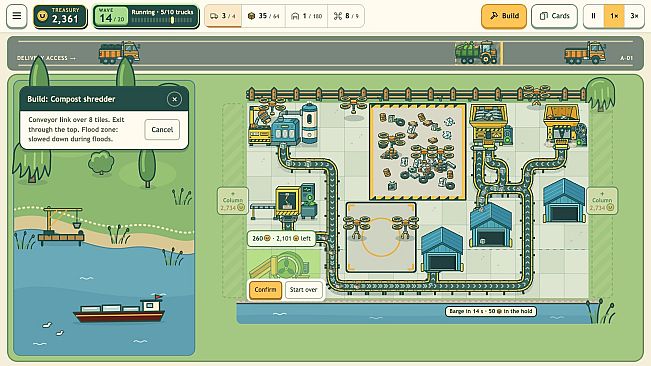
Task: Click the right orange dump truck near A-01
Action: pos(585,52)
